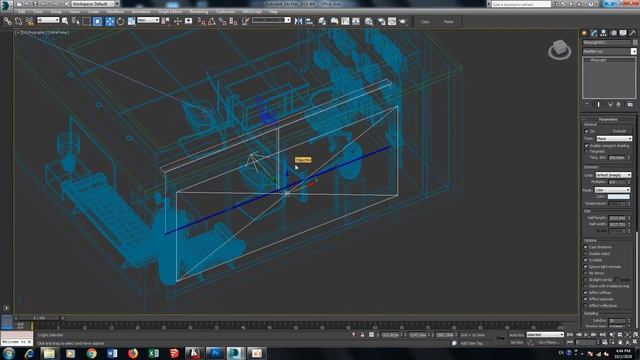Switch to the Display command panel

tap(623, 33)
